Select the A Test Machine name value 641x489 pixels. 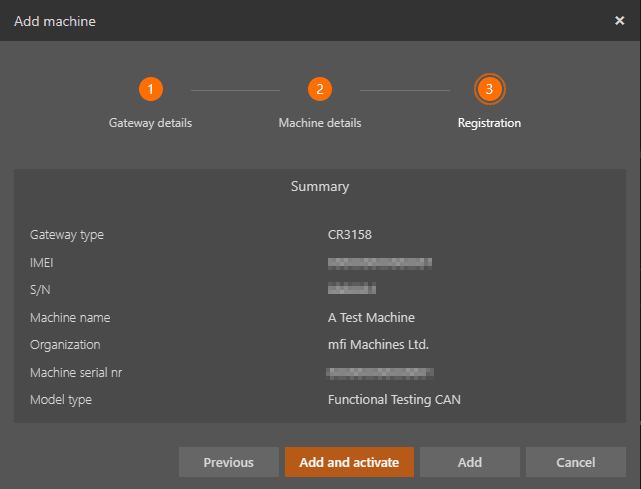pos(371,317)
